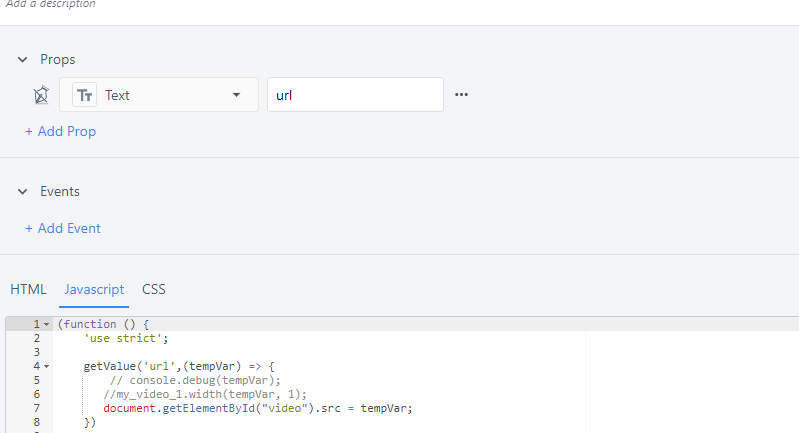Viewport: 799px width, 433px height.
Task: Click the Add a description field
Action: (50, 4)
